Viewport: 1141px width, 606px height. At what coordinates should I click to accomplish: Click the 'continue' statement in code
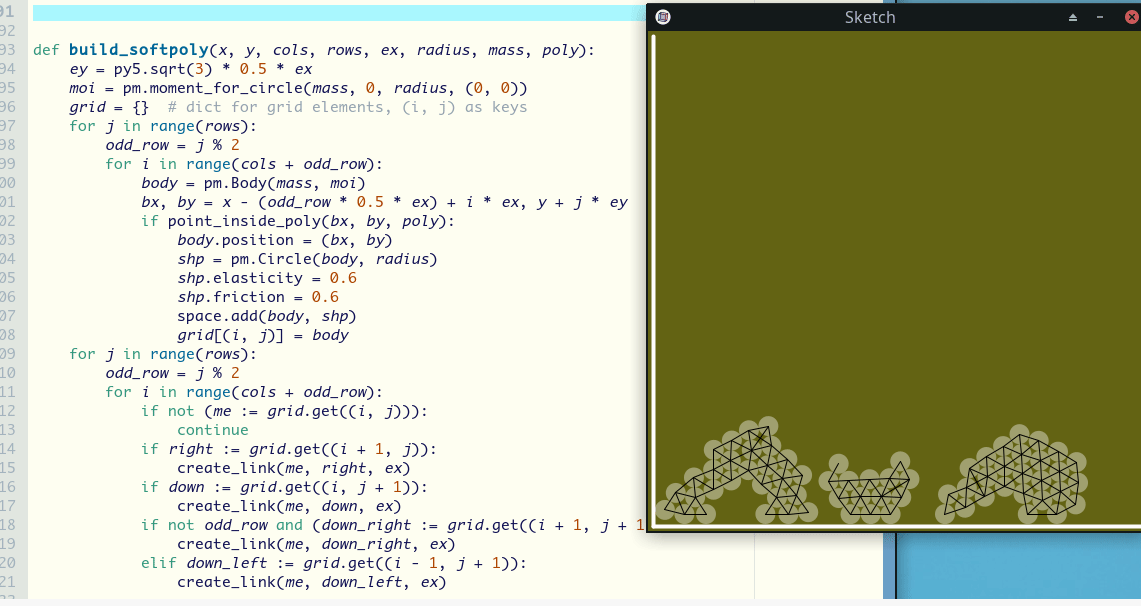coord(212,430)
